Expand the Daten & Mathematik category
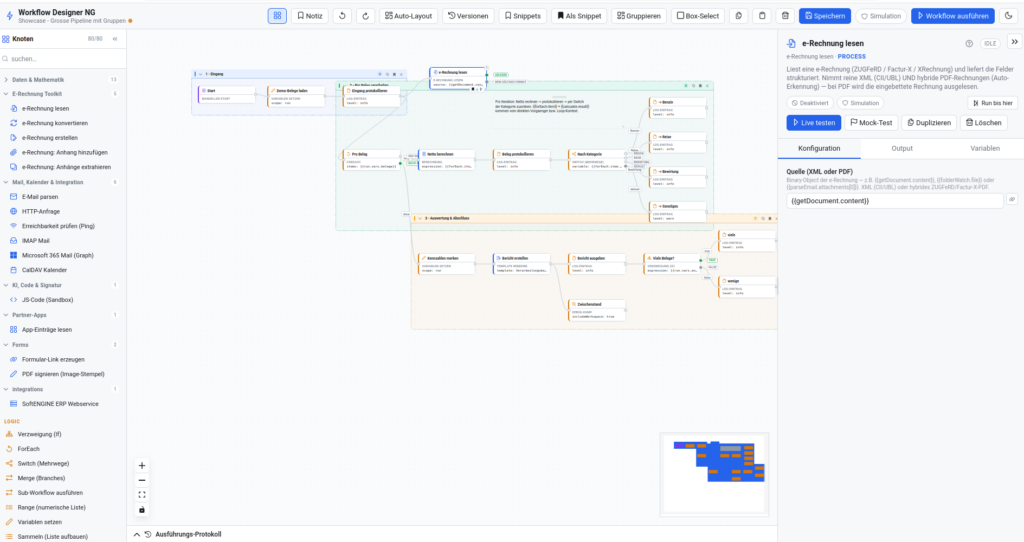This screenshot has height=542, width=1024. click(61, 80)
